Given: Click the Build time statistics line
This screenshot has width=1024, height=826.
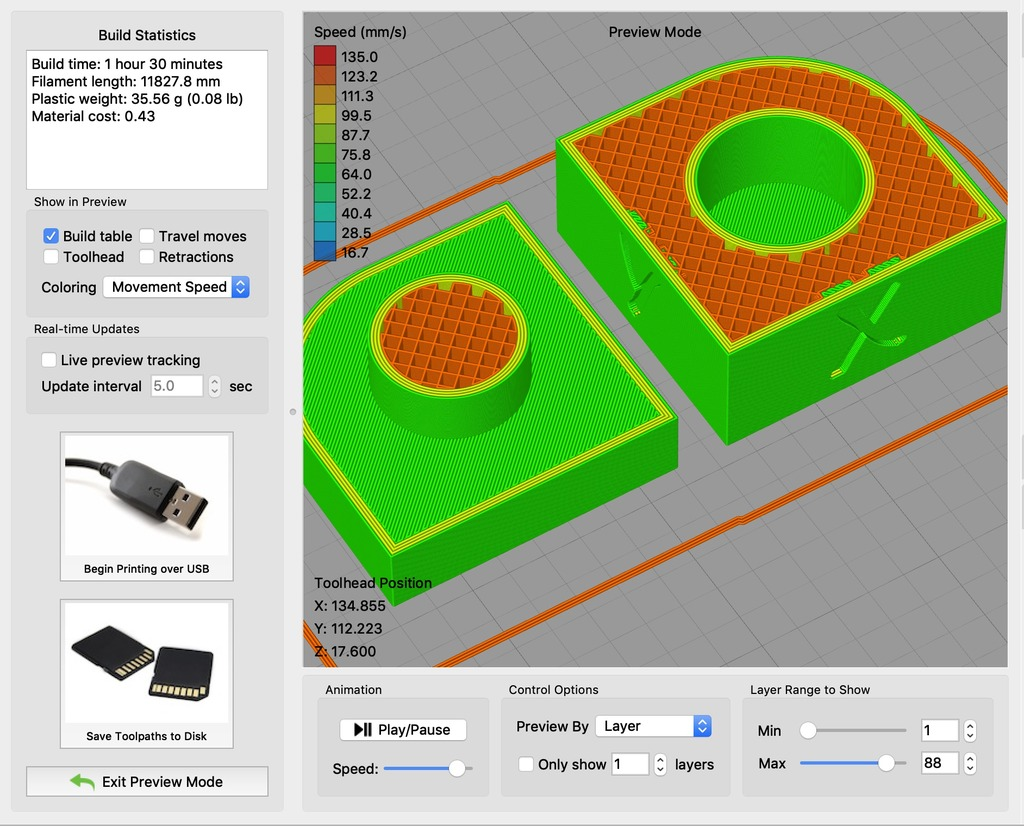Looking at the screenshot, I should (127, 64).
